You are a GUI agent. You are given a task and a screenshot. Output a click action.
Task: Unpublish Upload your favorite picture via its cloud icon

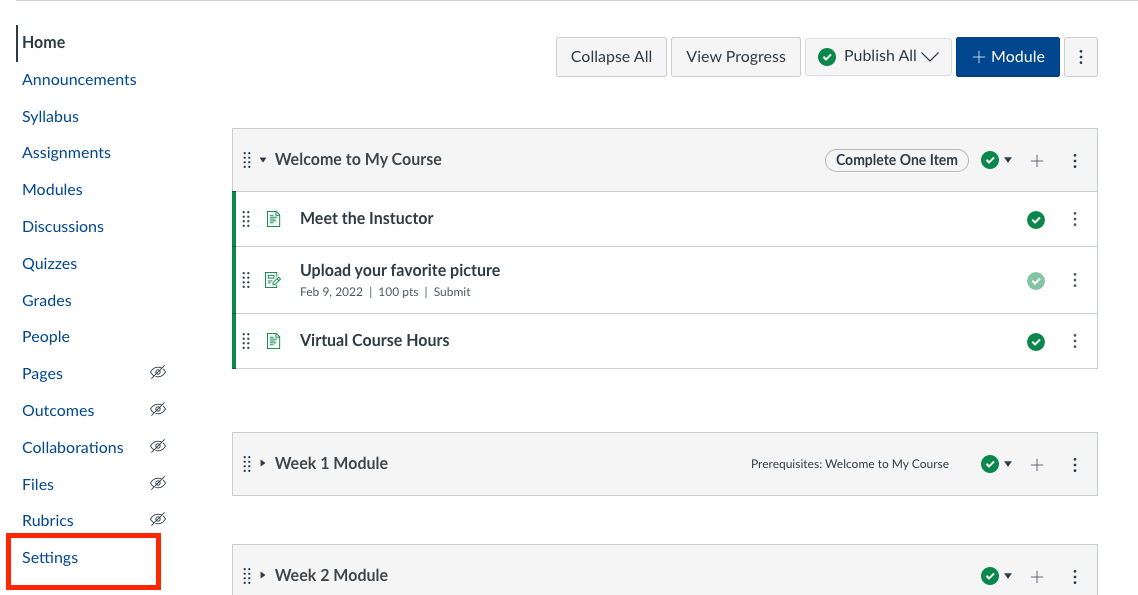point(1036,281)
